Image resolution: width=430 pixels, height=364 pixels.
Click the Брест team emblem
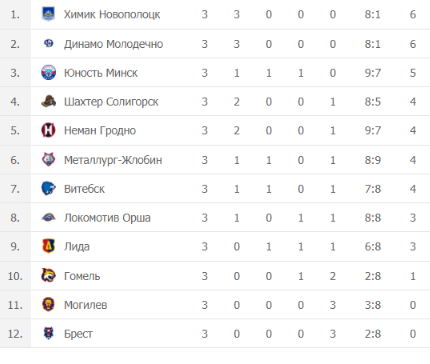48,333
